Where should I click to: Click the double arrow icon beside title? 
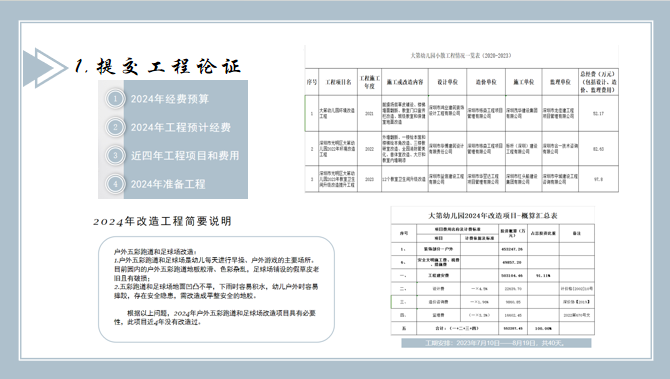coord(45,68)
